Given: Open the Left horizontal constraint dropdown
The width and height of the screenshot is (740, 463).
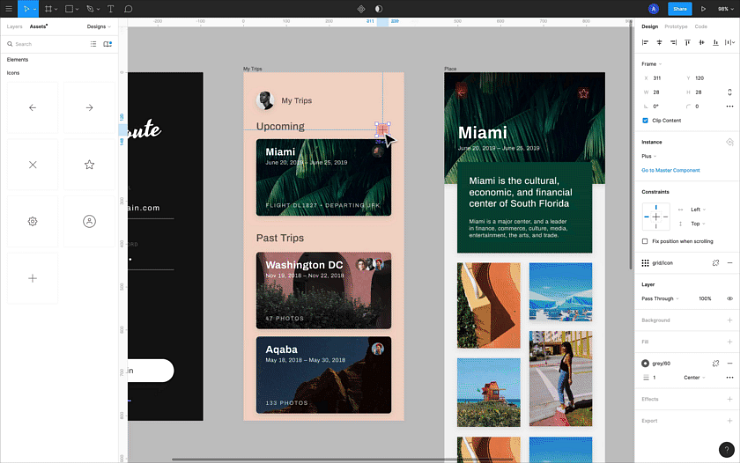Looking at the screenshot, I should (x=697, y=209).
